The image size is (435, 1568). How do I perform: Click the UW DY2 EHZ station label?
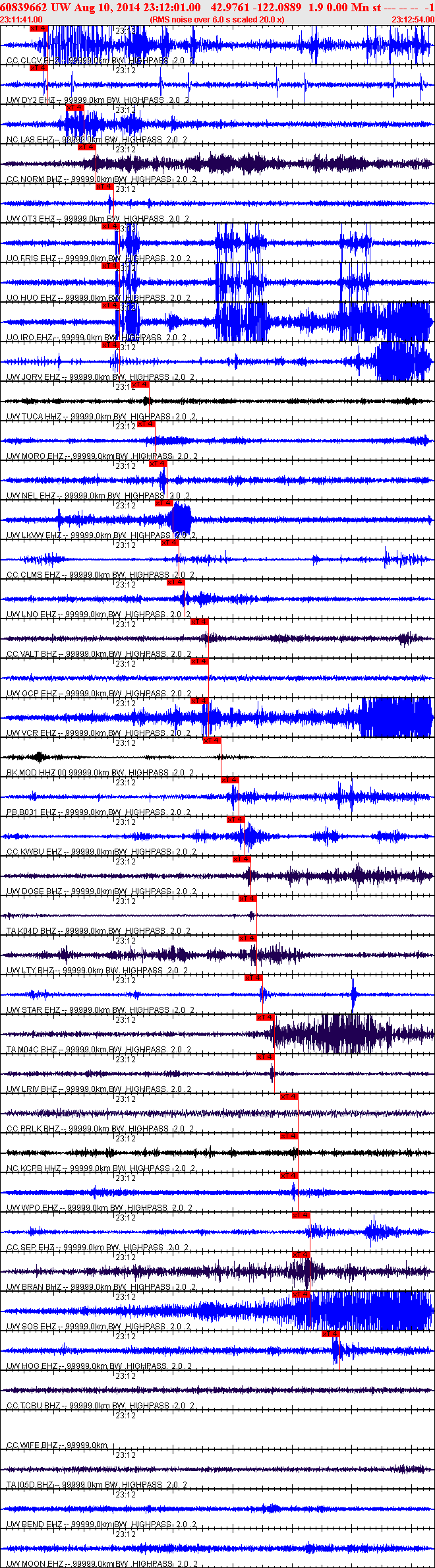(30, 100)
